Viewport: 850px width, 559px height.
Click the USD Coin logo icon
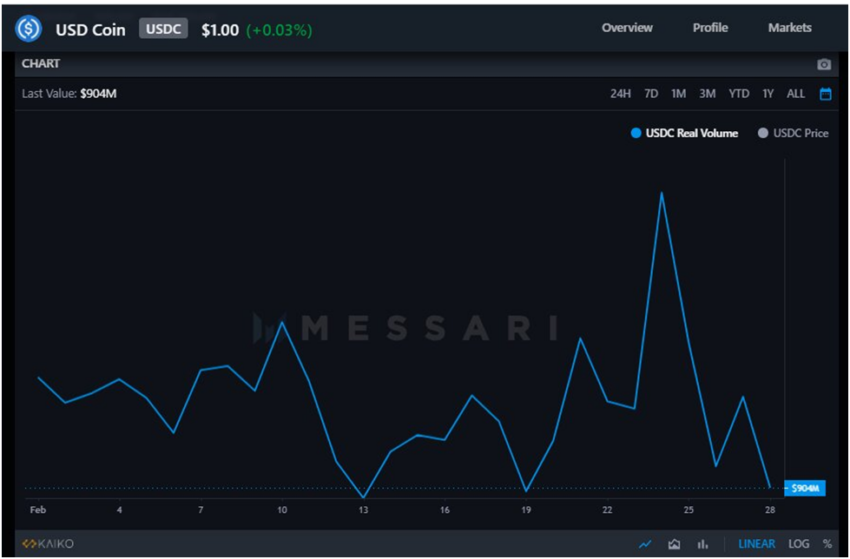[29, 29]
